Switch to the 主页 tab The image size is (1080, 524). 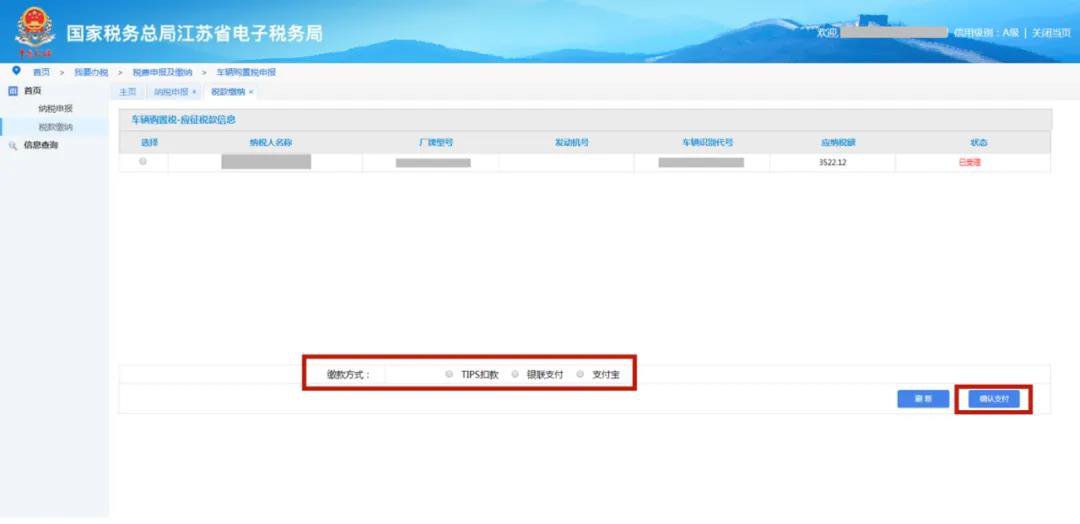[x=127, y=92]
